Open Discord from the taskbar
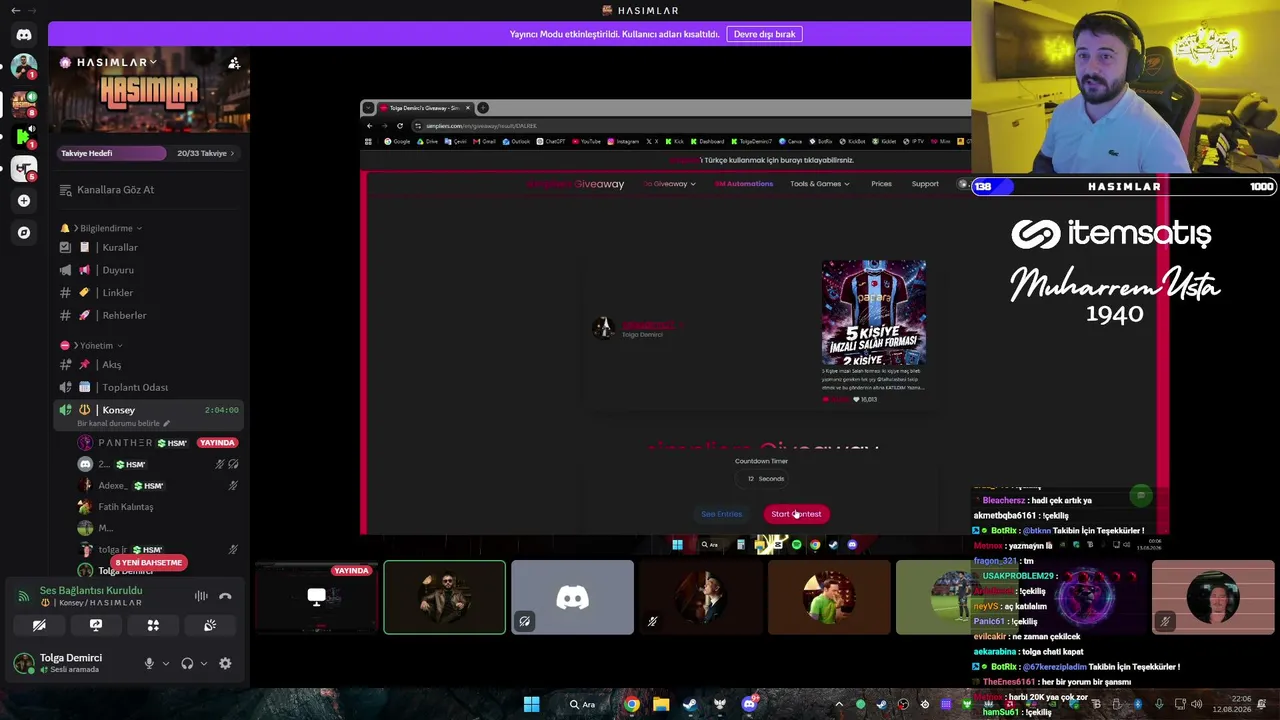Image resolution: width=1280 pixels, height=720 pixels. click(749, 704)
